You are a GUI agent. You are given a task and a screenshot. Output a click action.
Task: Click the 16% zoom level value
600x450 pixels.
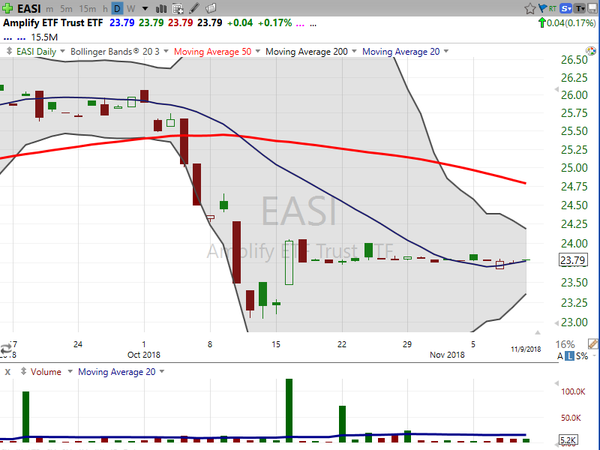[565, 344]
